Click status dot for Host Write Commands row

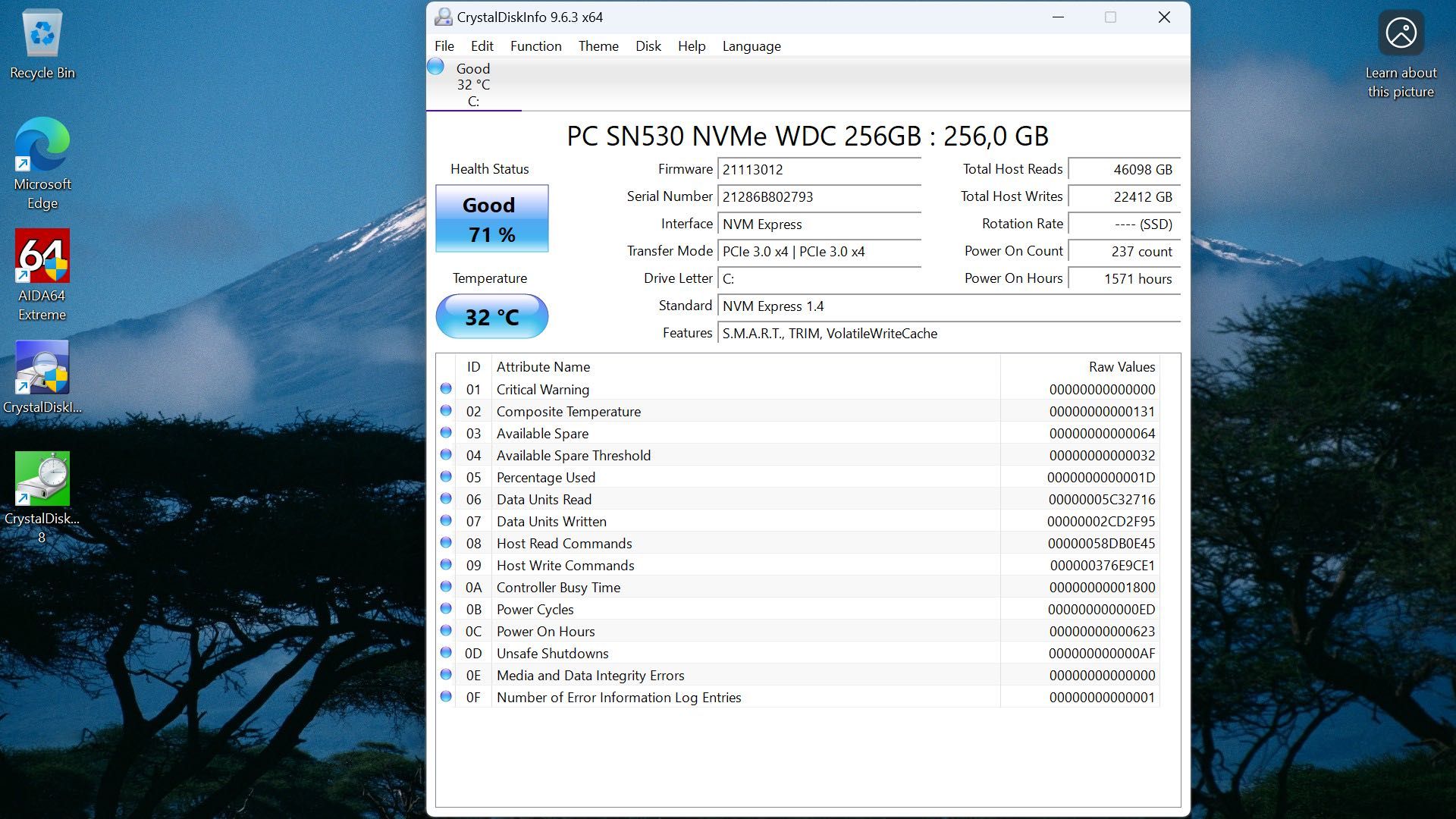[446, 565]
